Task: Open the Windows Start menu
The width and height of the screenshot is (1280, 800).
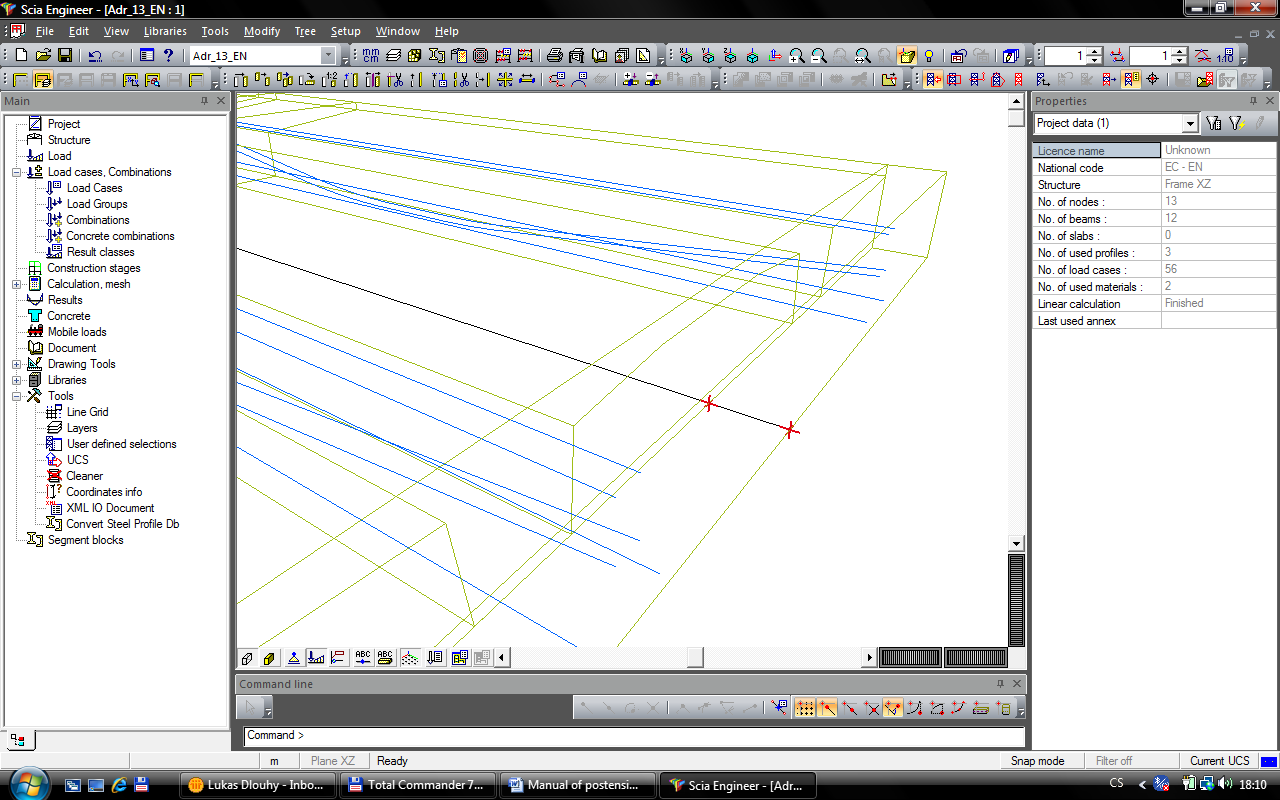Action: [x=27, y=784]
